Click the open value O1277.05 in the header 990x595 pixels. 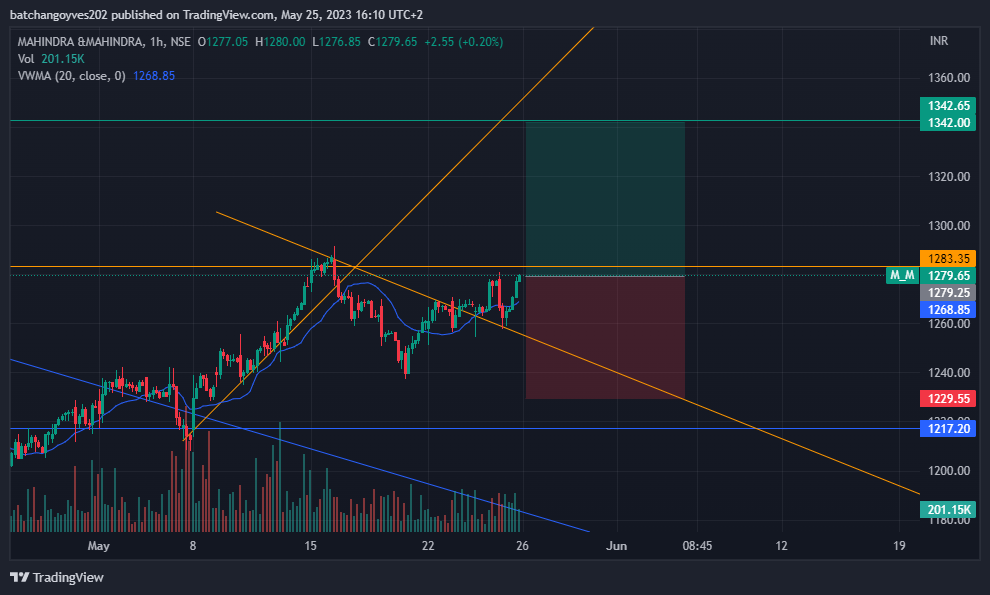pos(223,42)
